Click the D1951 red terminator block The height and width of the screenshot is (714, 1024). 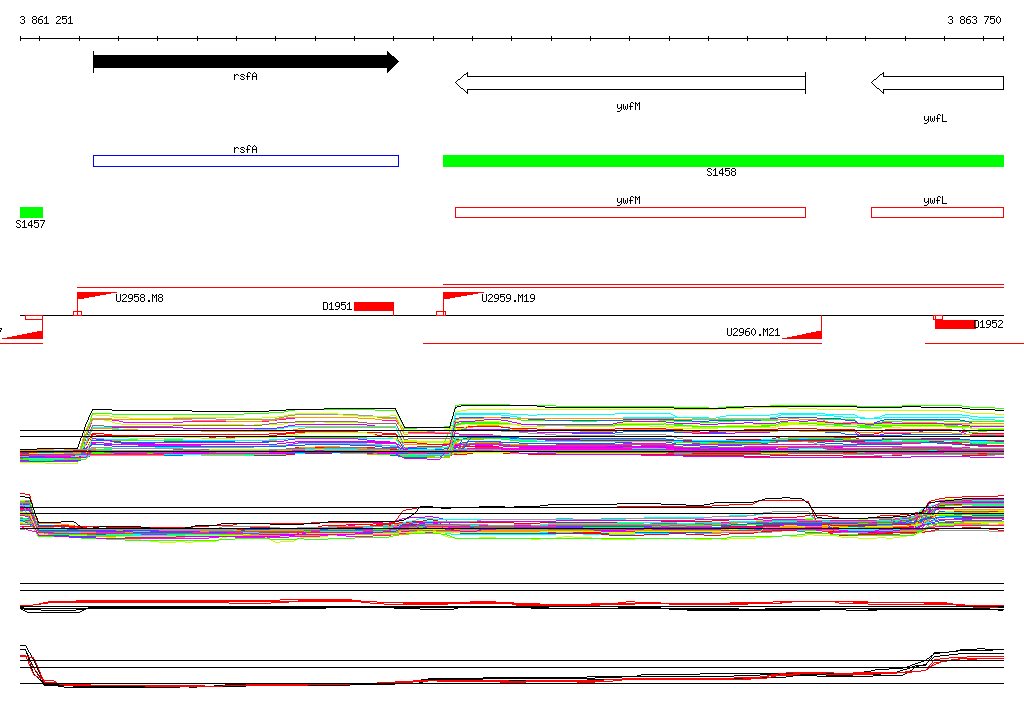tap(374, 307)
